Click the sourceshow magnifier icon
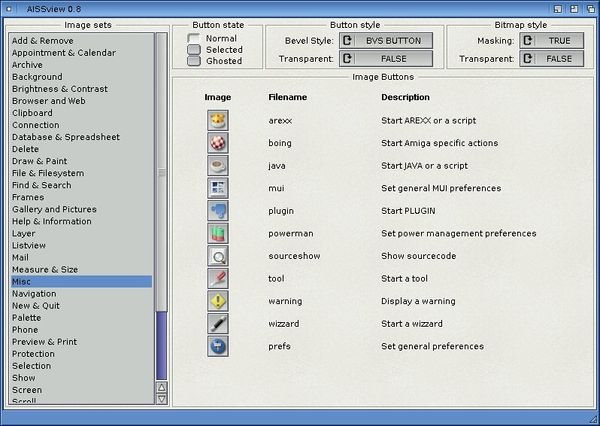This screenshot has height=426, width=600. click(x=218, y=256)
